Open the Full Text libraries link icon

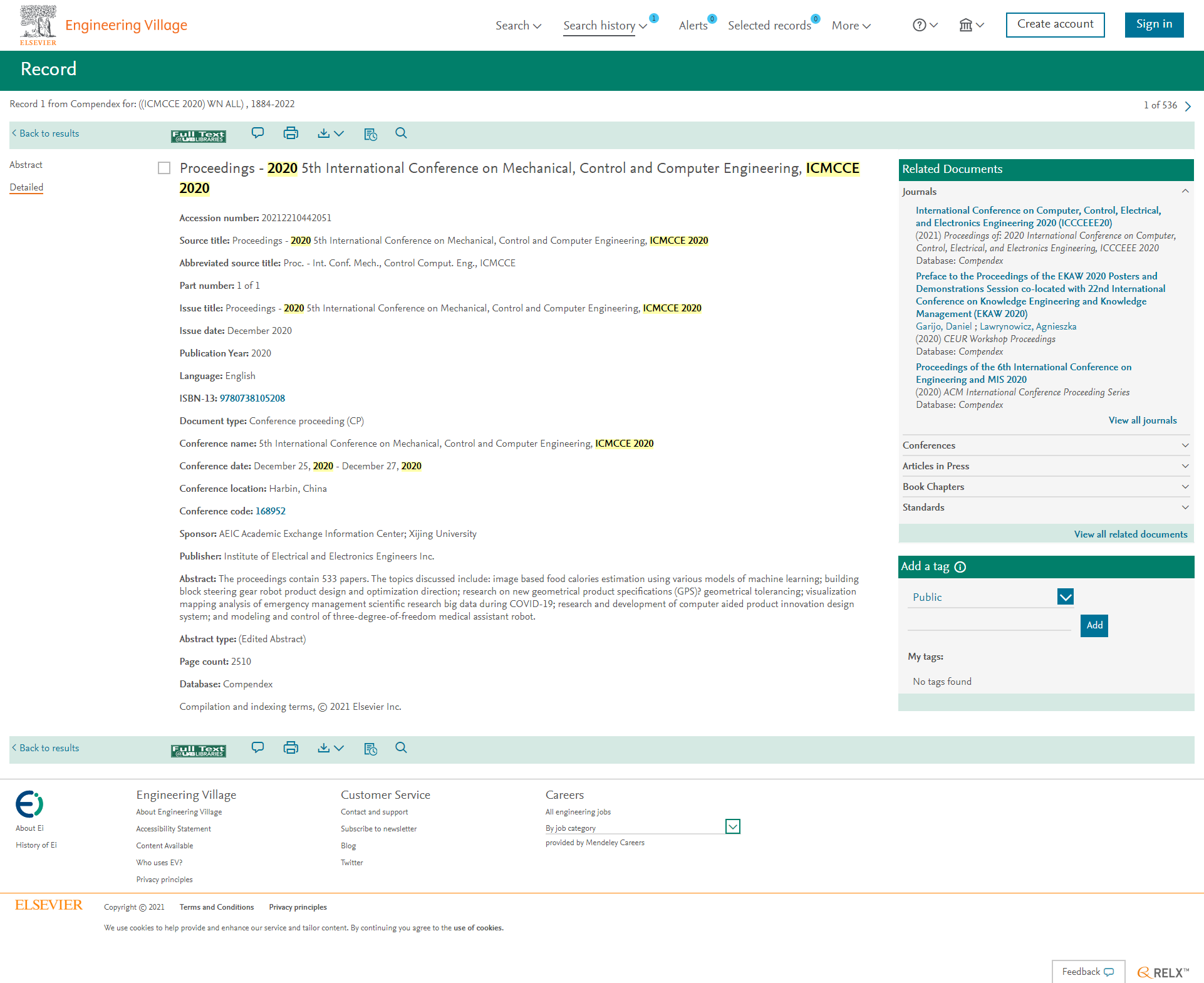(x=199, y=136)
